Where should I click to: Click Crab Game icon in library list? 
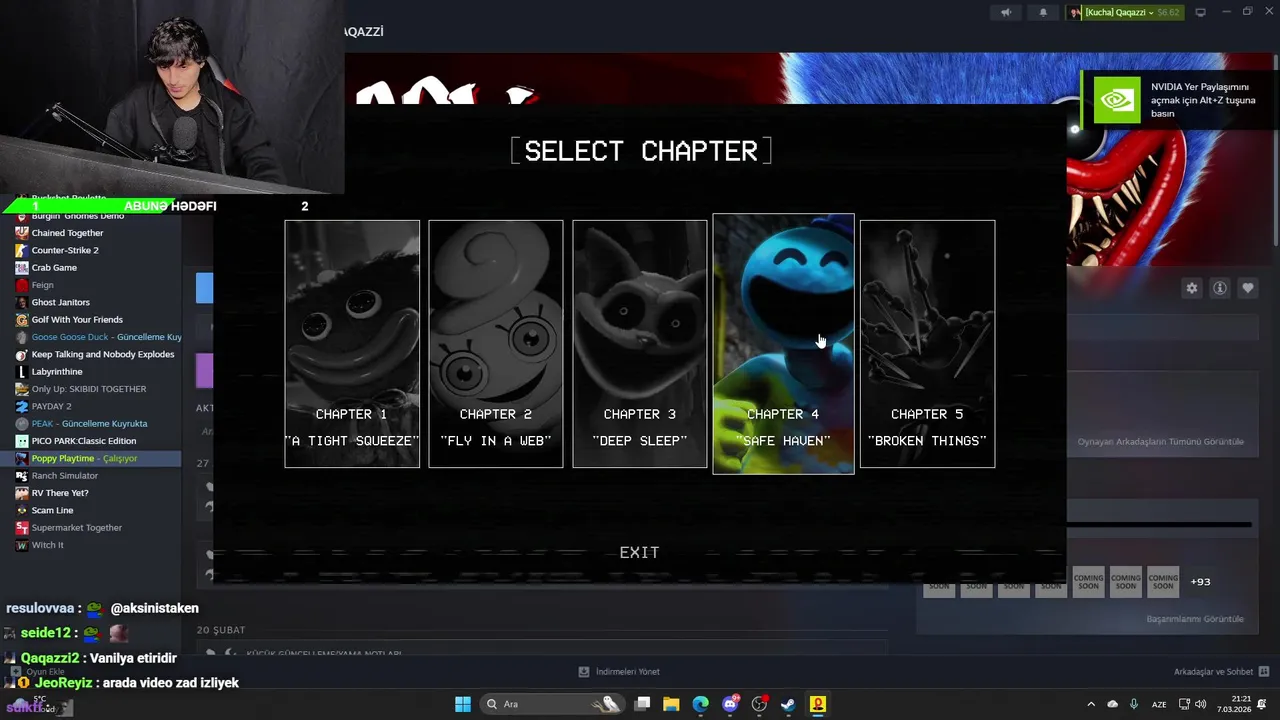pyautogui.click(x=22, y=268)
